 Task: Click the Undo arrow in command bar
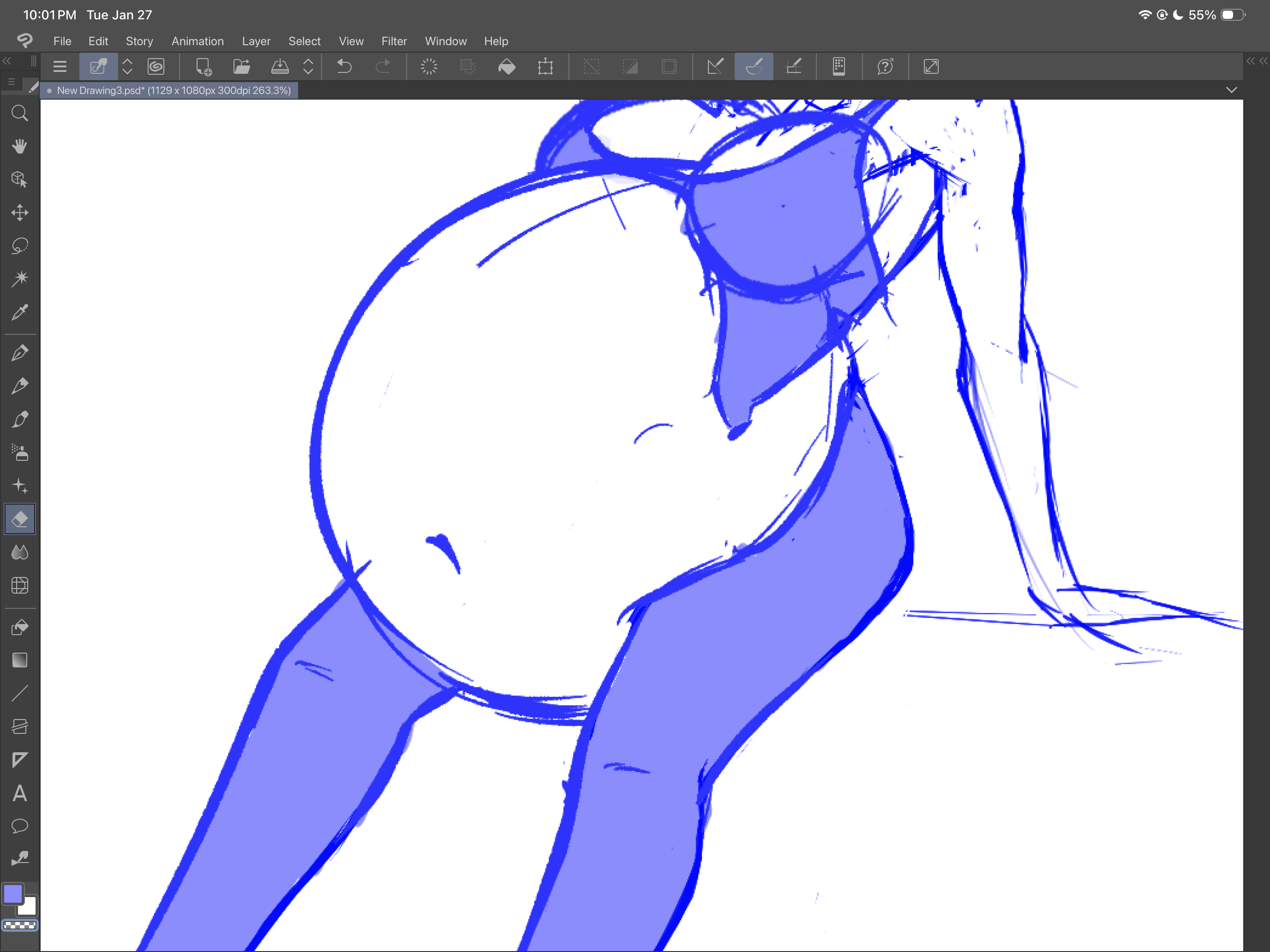coord(344,66)
